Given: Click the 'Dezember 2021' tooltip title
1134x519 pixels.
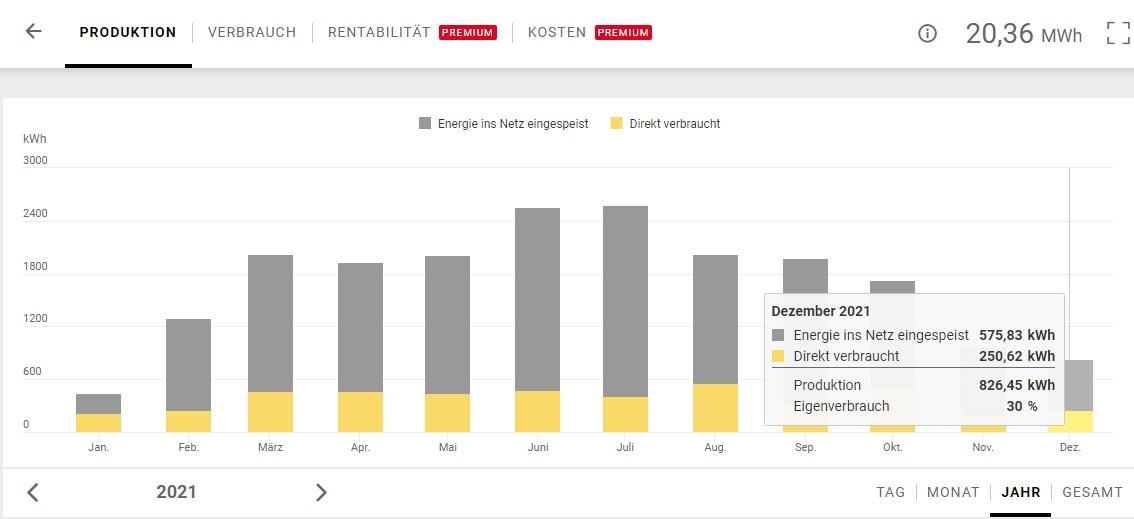Looking at the screenshot, I should pos(821,312).
